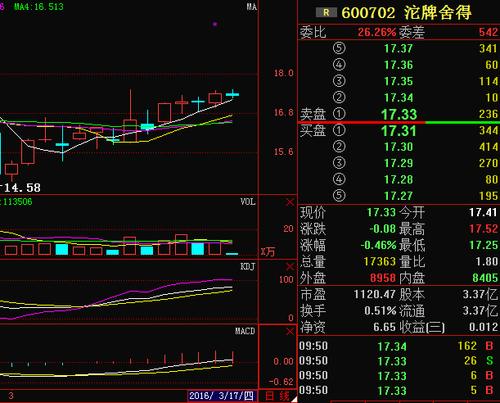Click the date label 2016/ 3/17/四

(221, 396)
